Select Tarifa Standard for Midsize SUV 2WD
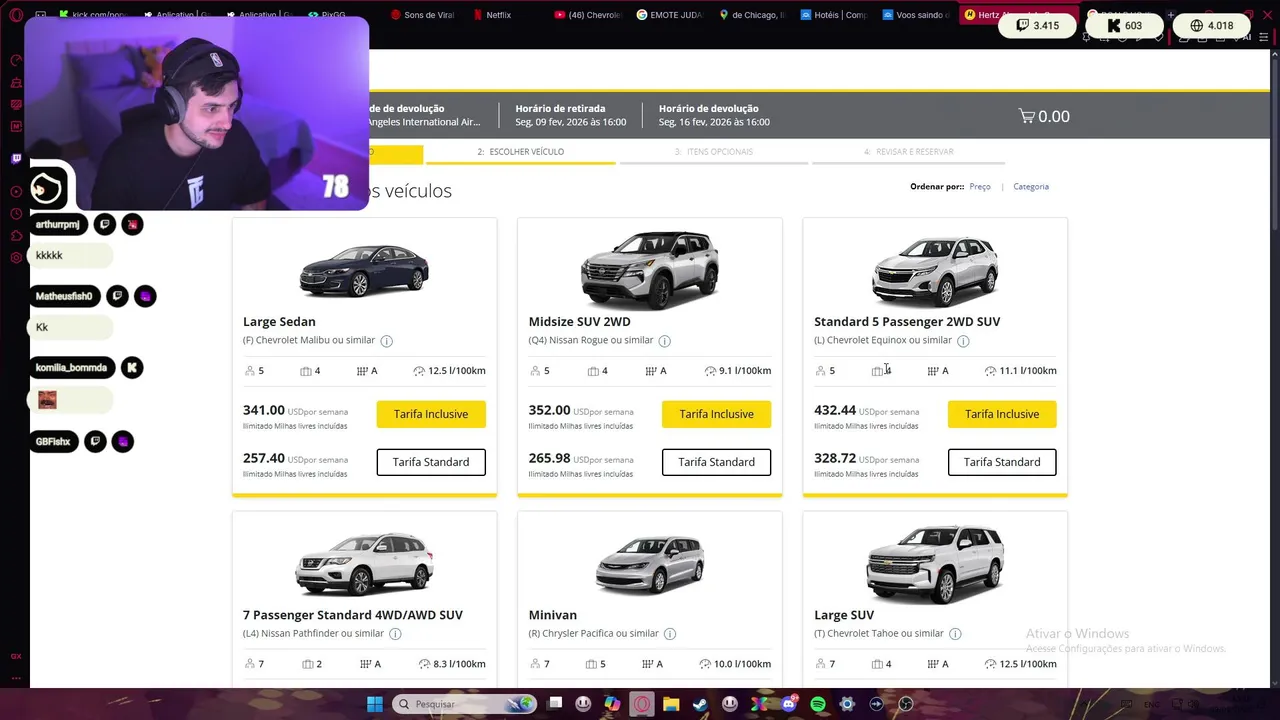Screen dimensions: 1280x720 (x=716, y=462)
